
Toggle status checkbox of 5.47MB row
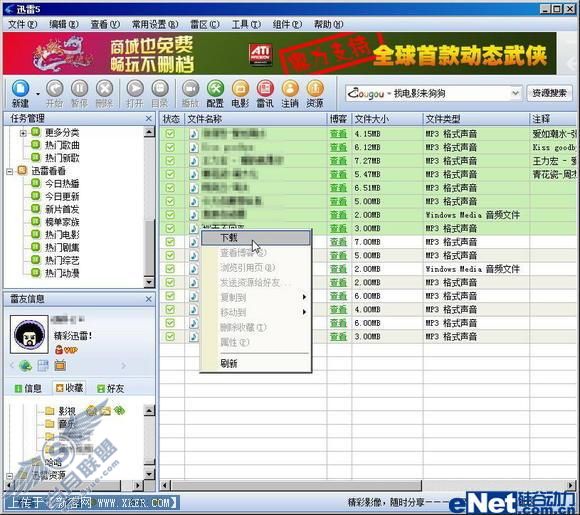click(170, 174)
